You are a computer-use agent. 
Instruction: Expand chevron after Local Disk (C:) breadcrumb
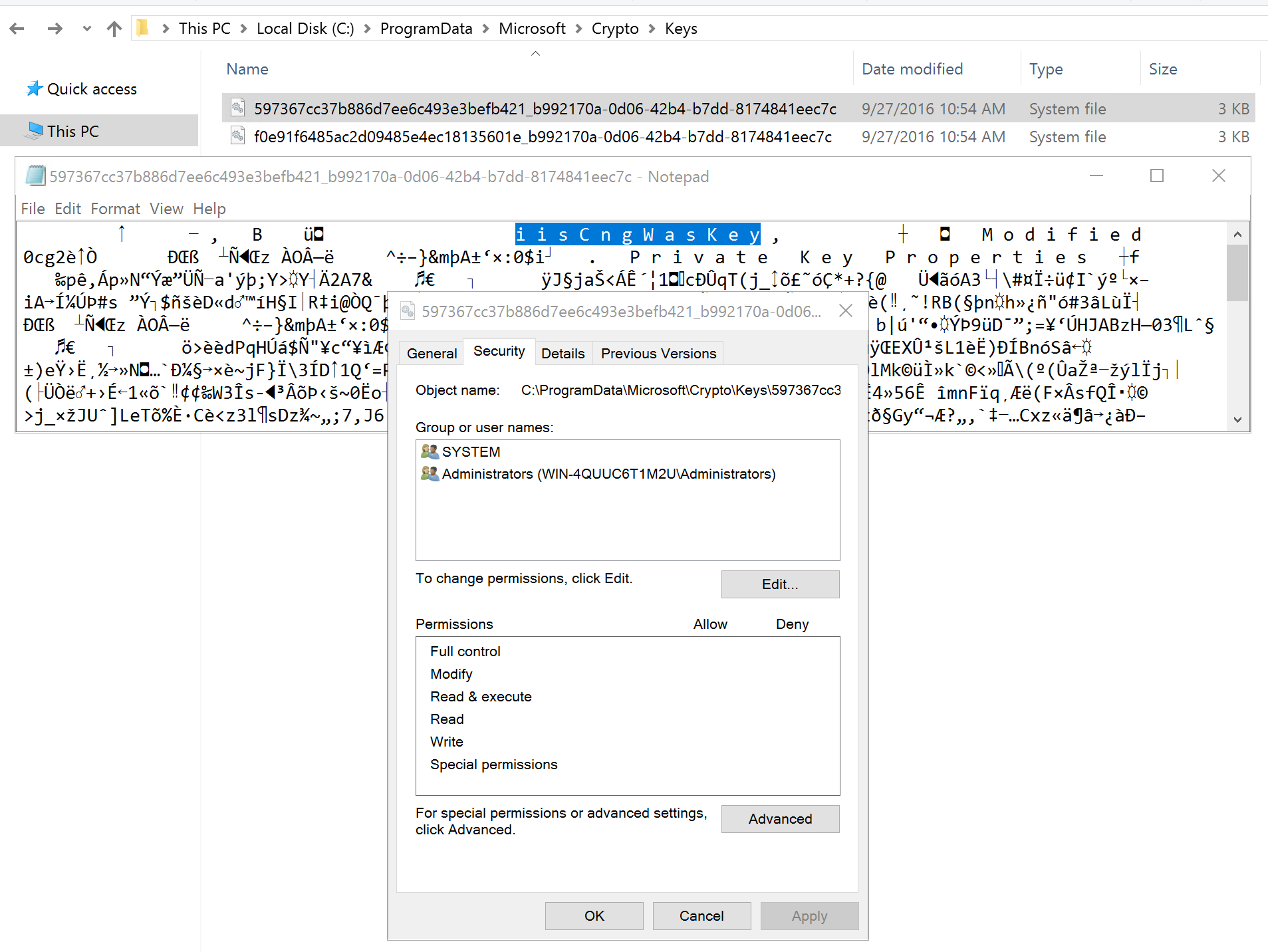click(x=367, y=29)
